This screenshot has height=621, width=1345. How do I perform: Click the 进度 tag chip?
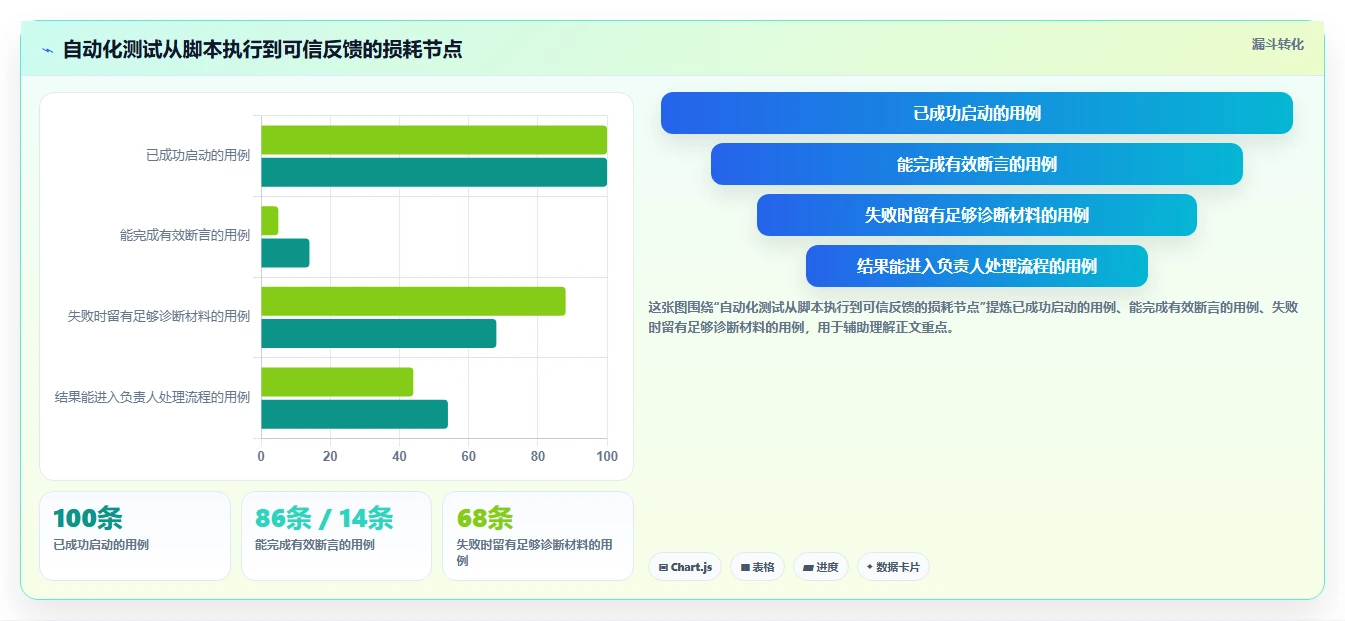[x=820, y=567]
